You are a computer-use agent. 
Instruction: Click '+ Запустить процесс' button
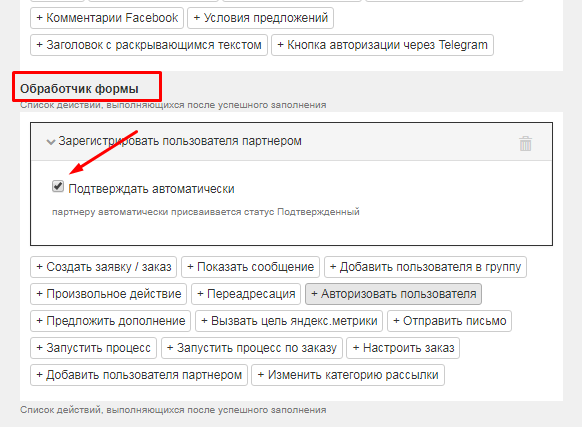(x=93, y=348)
